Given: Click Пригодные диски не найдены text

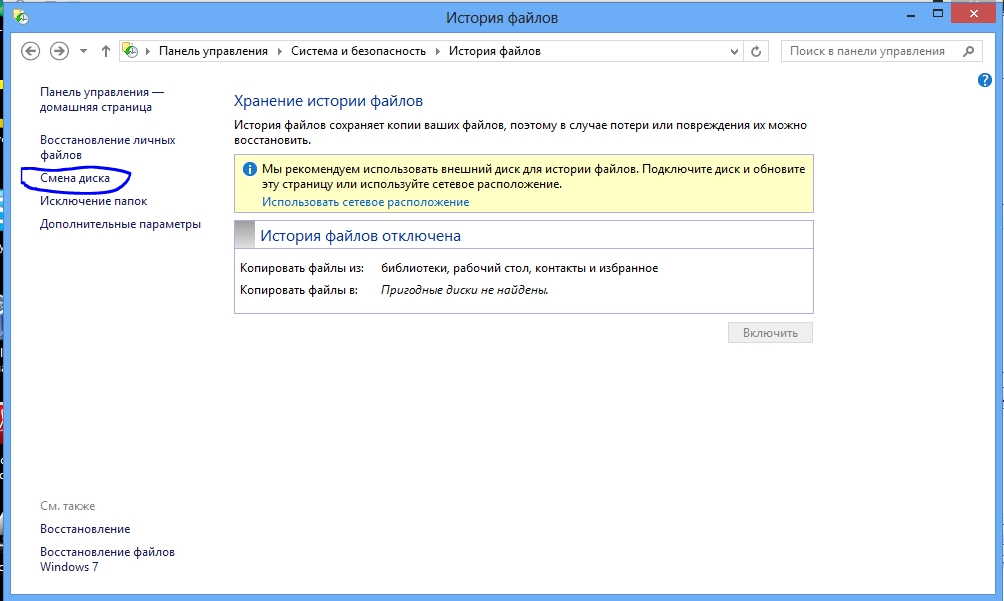Looking at the screenshot, I should click(x=464, y=290).
